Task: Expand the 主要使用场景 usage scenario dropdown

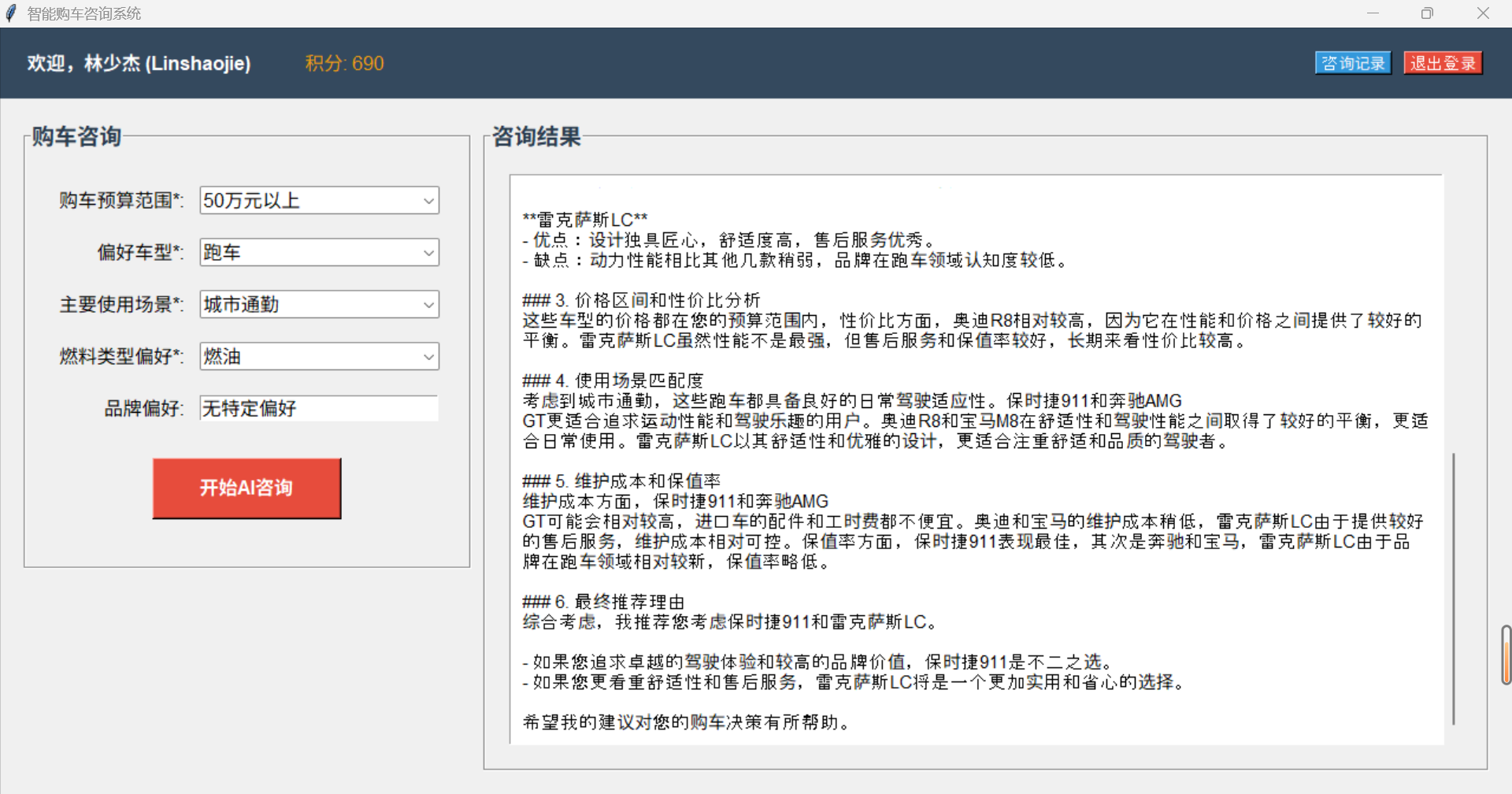Action: (319, 304)
